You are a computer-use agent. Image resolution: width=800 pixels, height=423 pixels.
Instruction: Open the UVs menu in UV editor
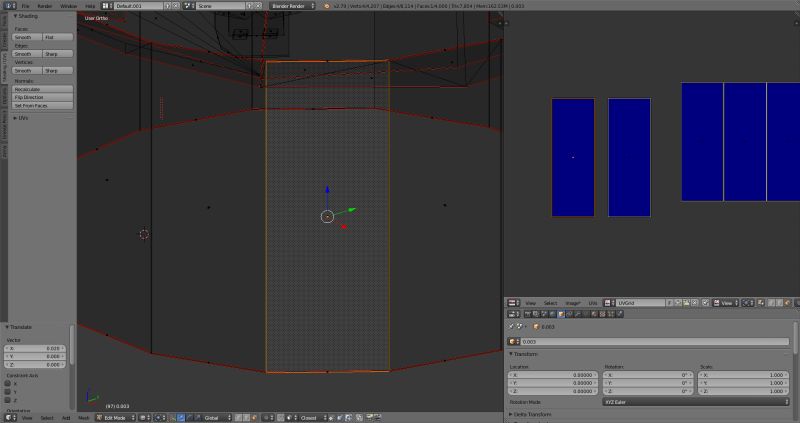click(x=592, y=303)
